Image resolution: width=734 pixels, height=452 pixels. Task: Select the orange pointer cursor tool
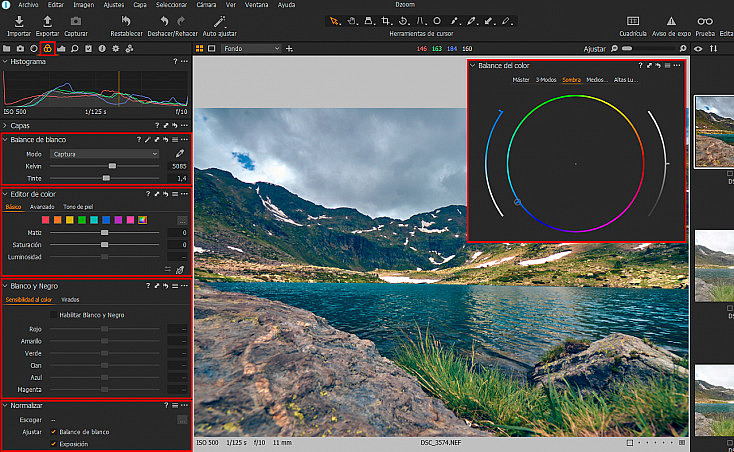point(334,21)
